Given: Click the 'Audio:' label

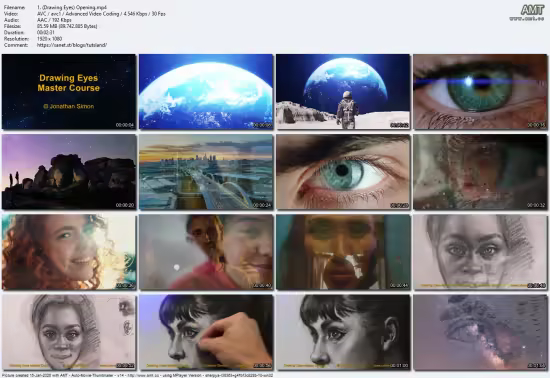Looking at the screenshot, I should click(x=11, y=20).
